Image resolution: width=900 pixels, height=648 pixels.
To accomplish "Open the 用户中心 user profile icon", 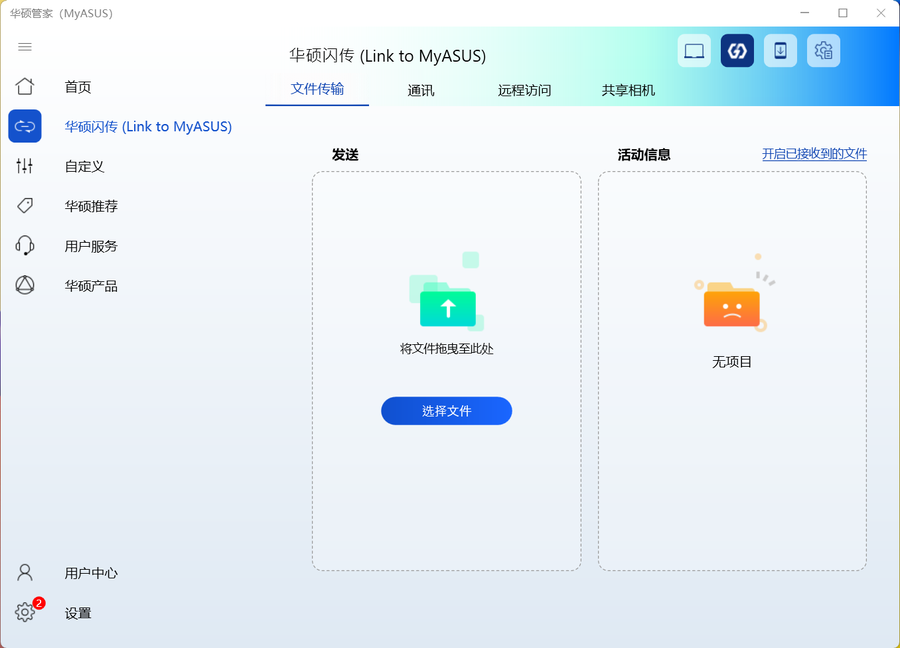I will click(25, 572).
